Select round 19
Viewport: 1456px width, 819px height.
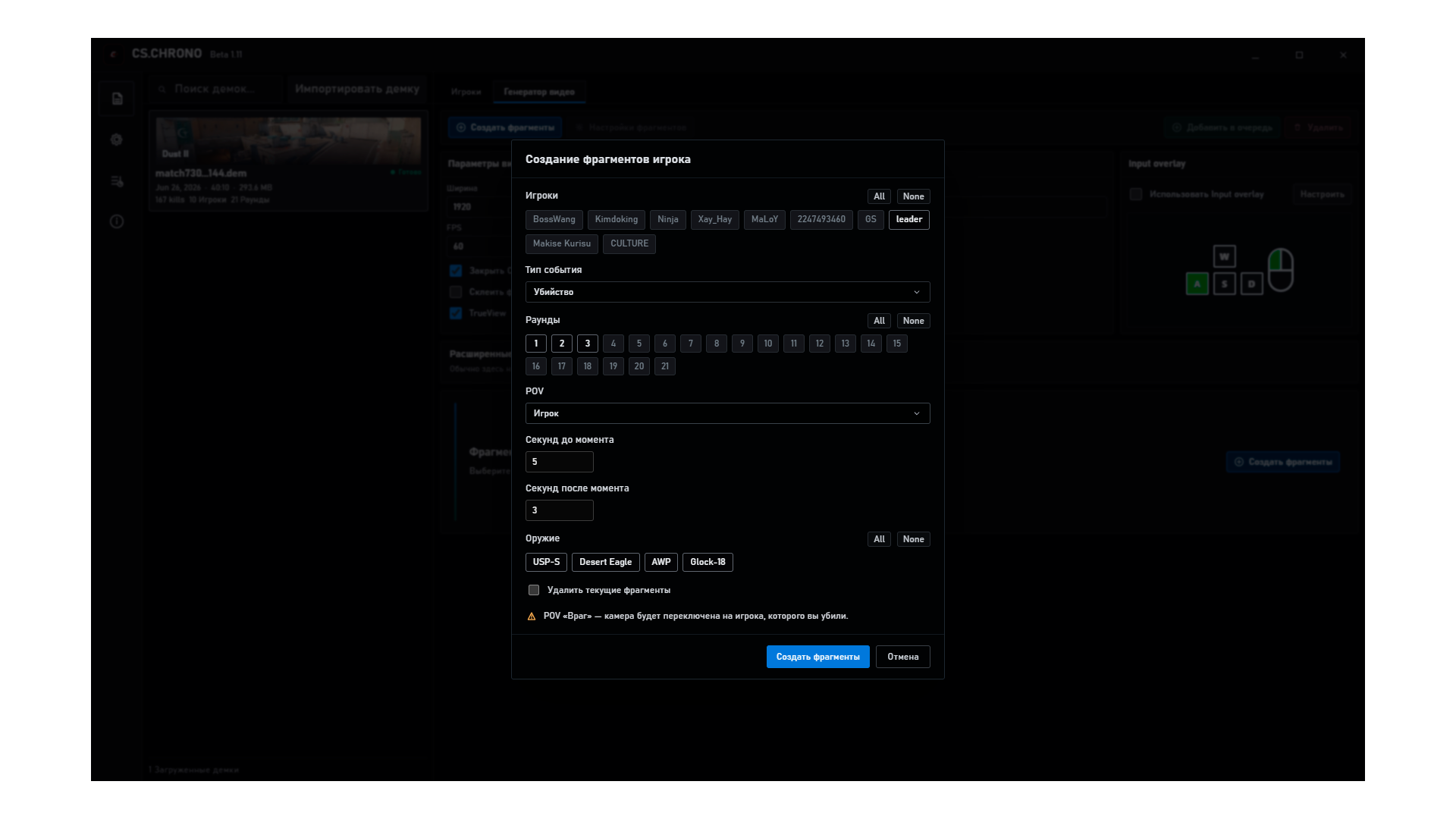click(x=613, y=366)
